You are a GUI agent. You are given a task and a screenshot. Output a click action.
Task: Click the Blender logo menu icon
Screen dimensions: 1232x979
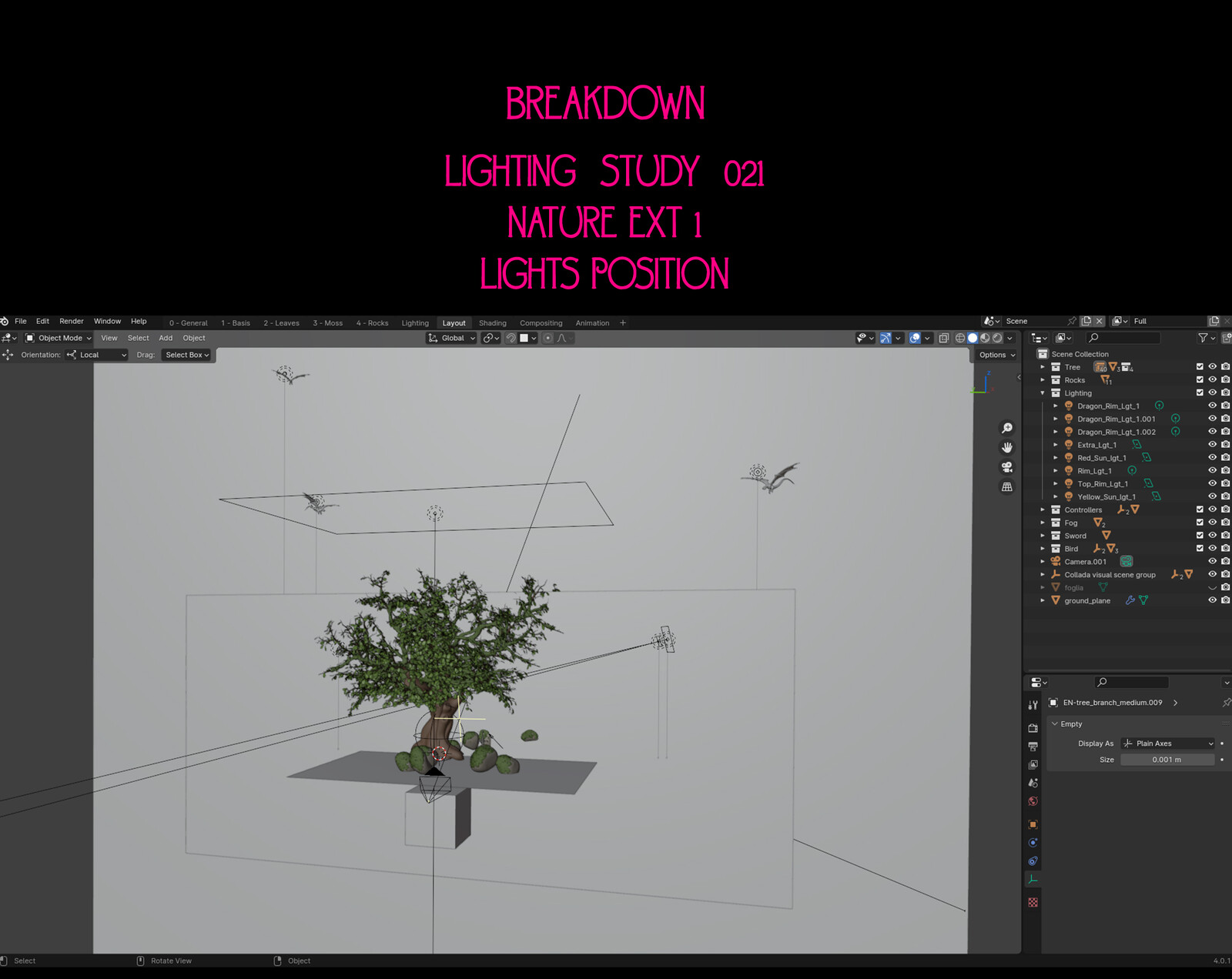5,321
